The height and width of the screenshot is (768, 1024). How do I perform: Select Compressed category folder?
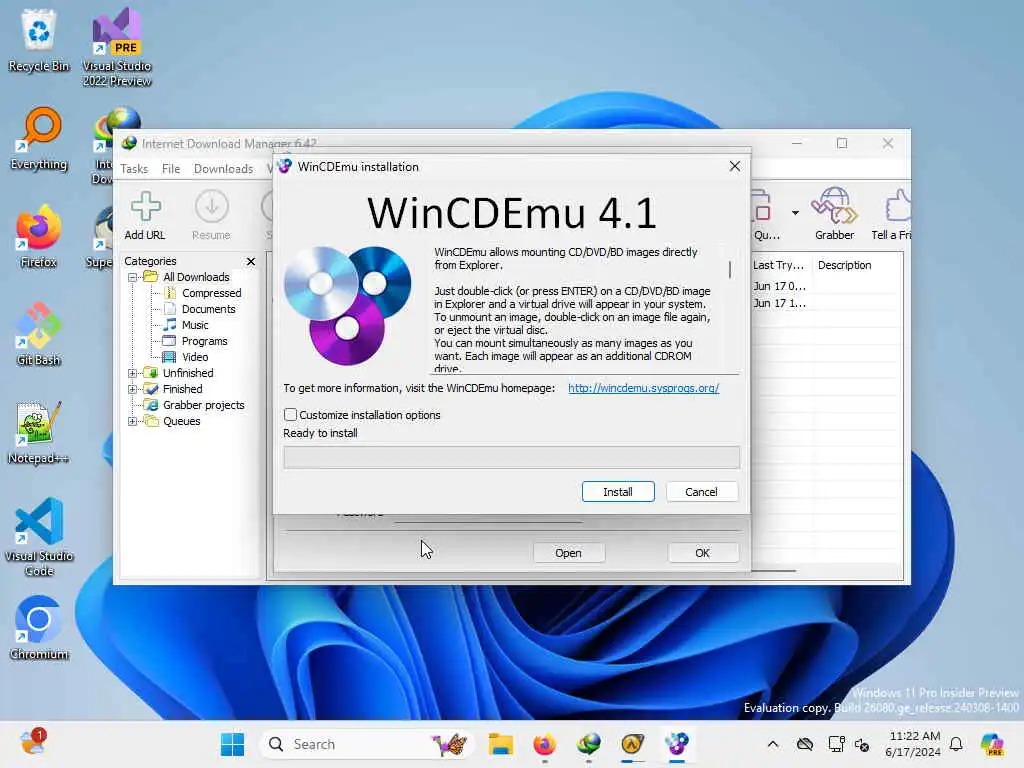(212, 293)
